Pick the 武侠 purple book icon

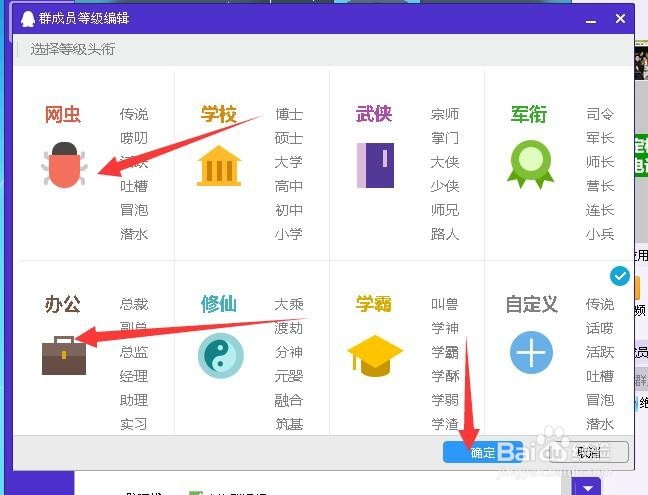point(375,165)
